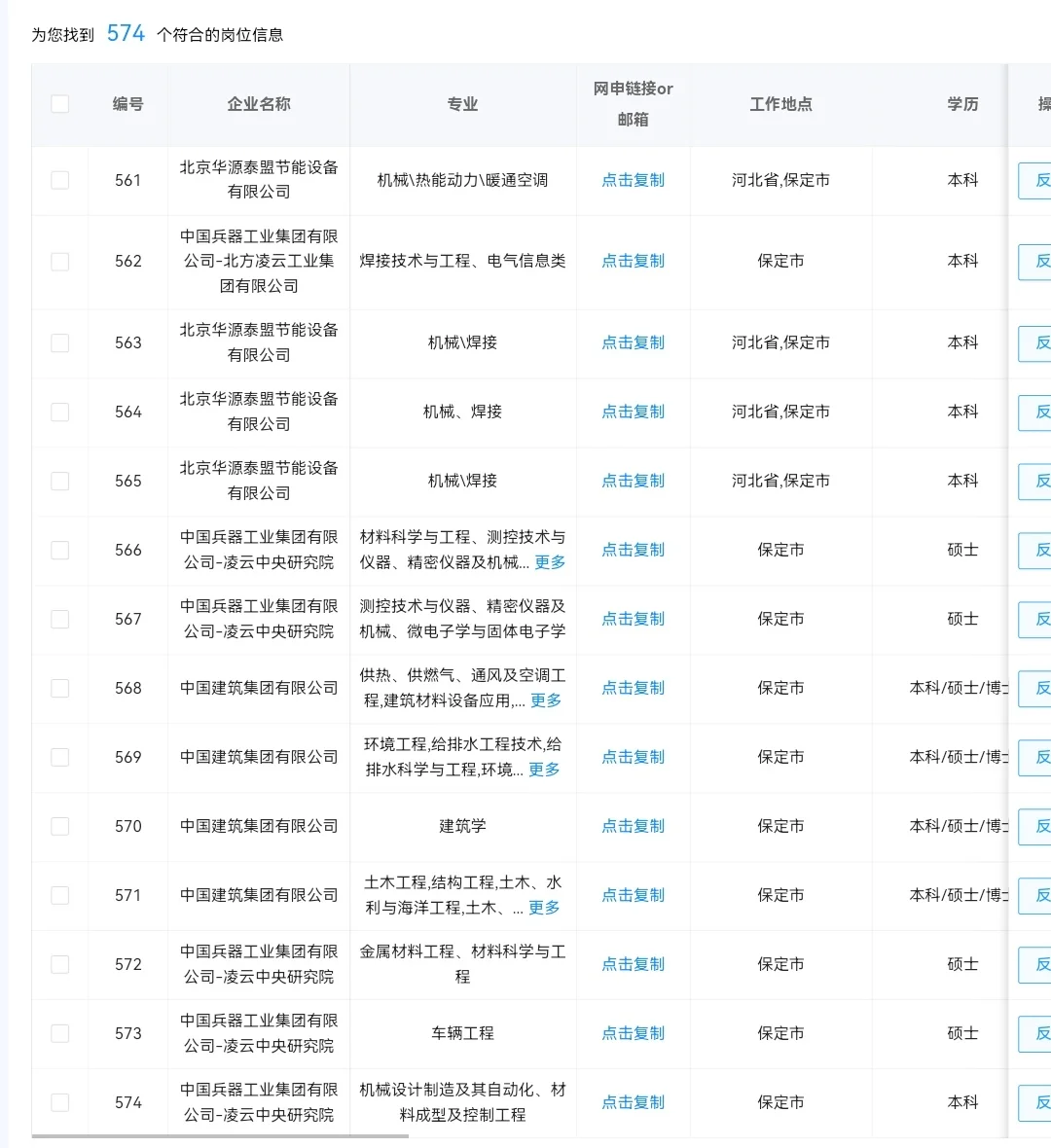This screenshot has width=1051, height=1148.
Task: Copy the link for row 570
Action: [633, 827]
